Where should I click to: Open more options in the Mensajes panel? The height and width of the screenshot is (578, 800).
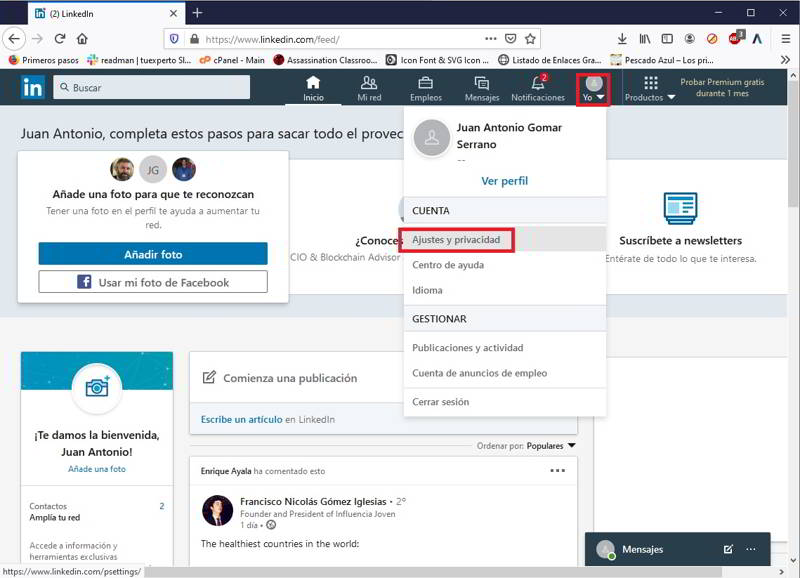click(x=750, y=549)
